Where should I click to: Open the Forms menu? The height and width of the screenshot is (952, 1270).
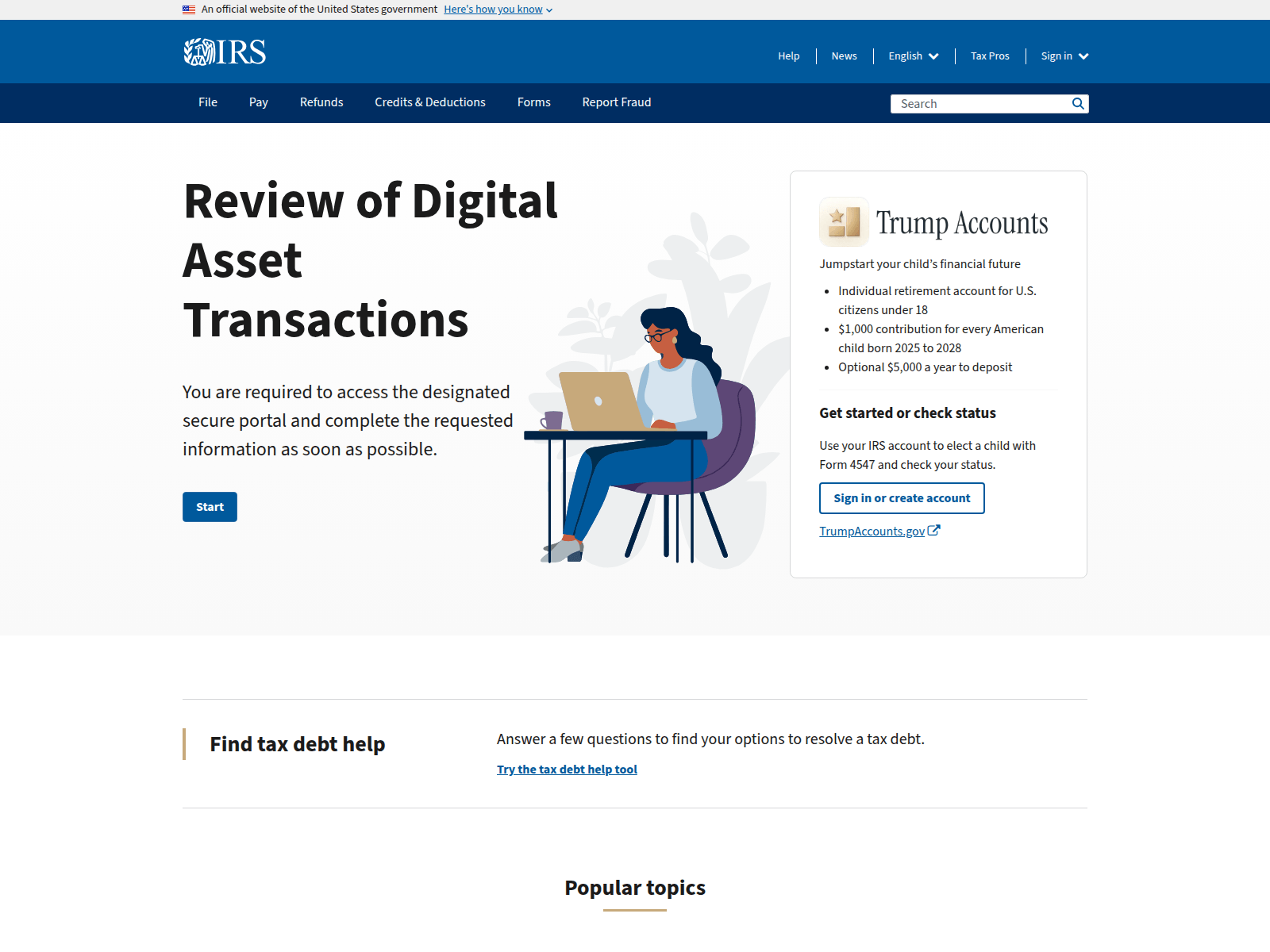coord(534,102)
